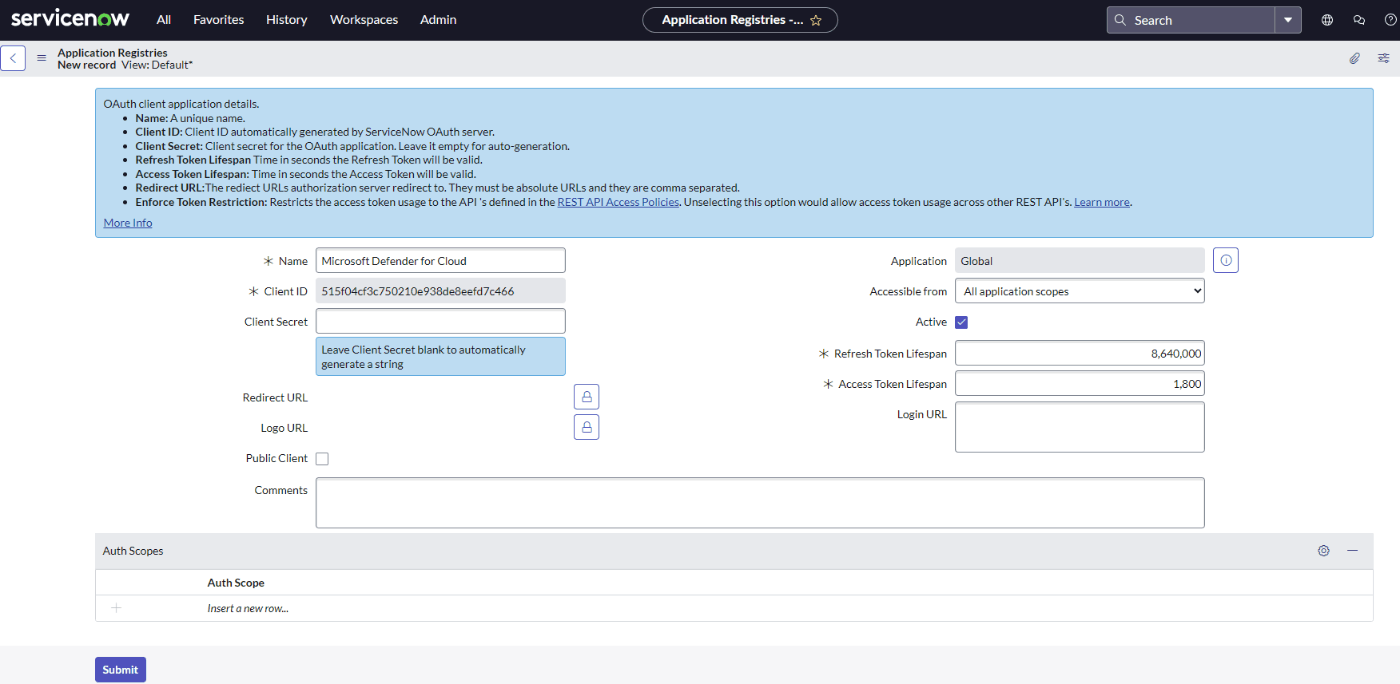Submit the new record
The height and width of the screenshot is (684, 1400).
tap(120, 670)
